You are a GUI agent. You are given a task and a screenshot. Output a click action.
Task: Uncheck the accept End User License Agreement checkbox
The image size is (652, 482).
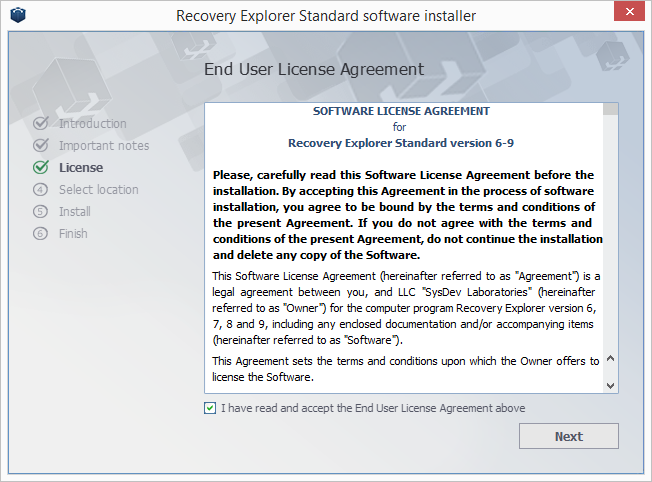pos(209,408)
